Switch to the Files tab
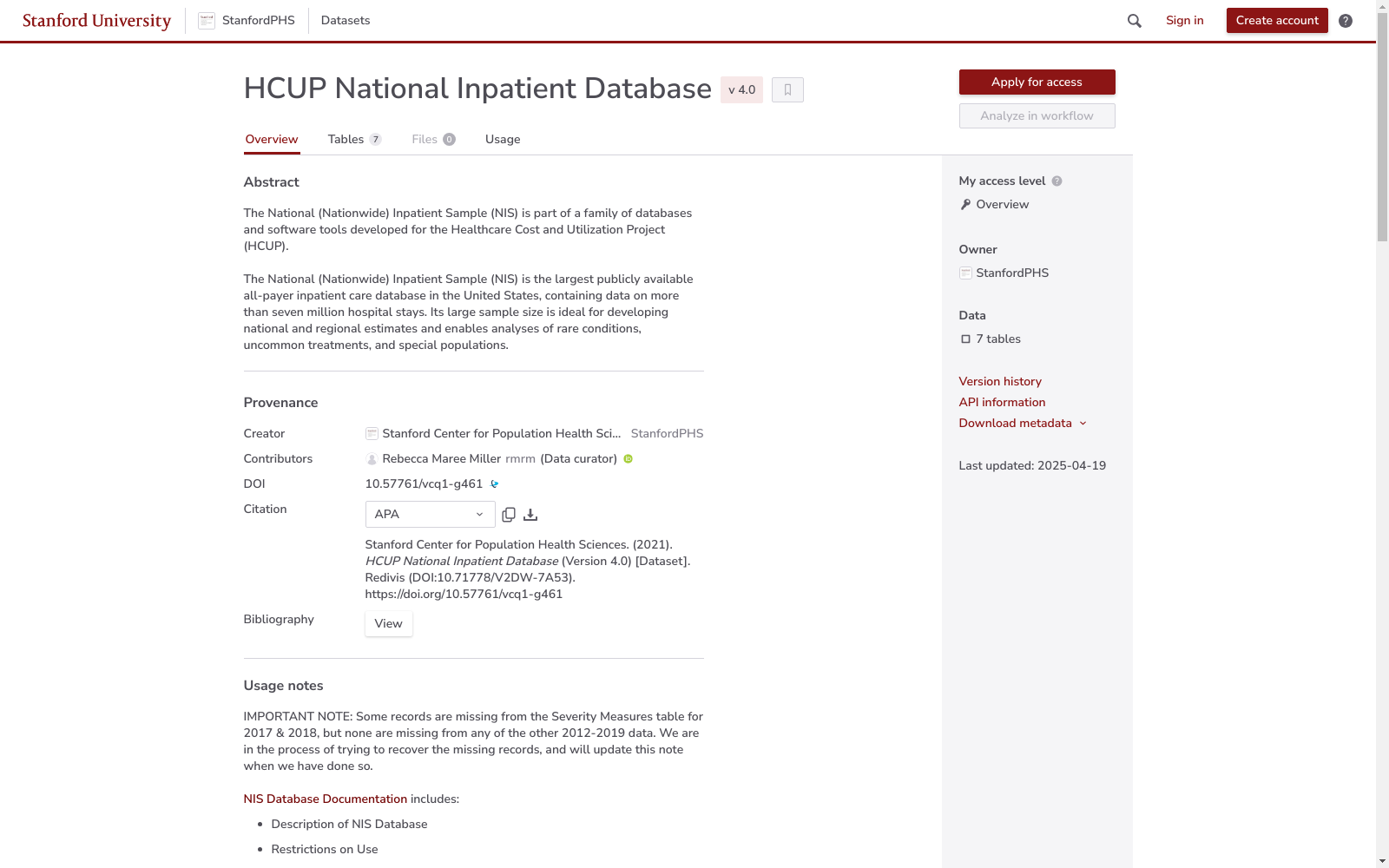The height and width of the screenshot is (868, 1389). point(433,140)
